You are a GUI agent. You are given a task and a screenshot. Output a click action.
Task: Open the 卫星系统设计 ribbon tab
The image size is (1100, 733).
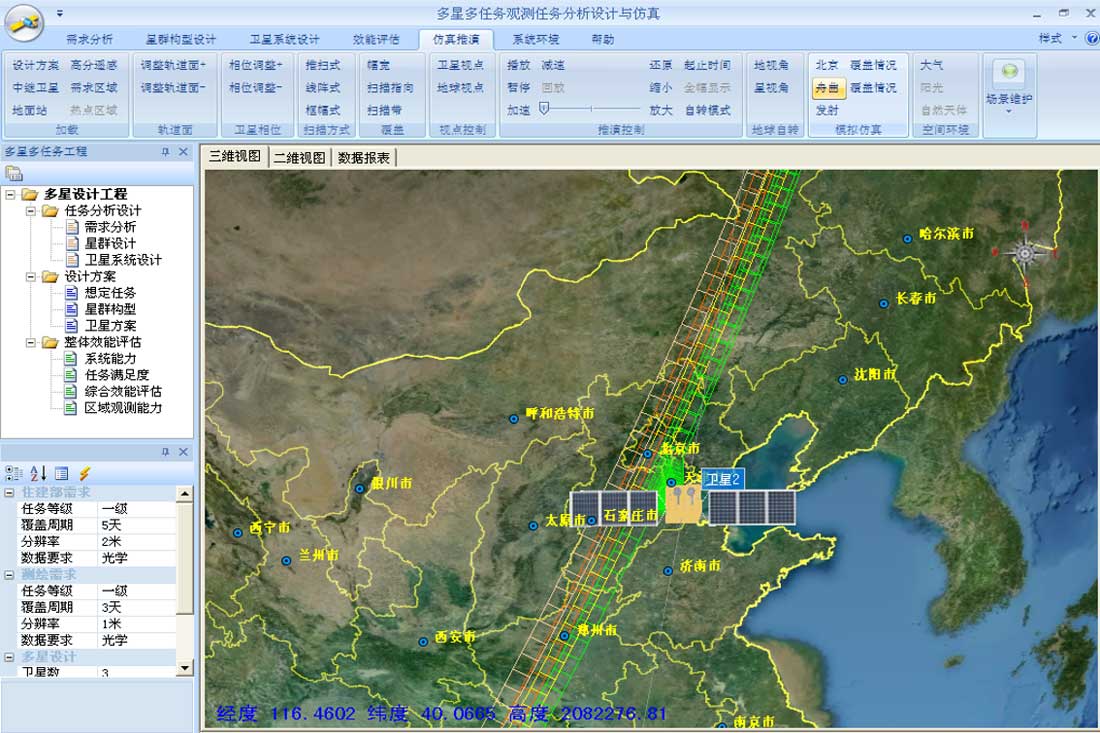284,39
